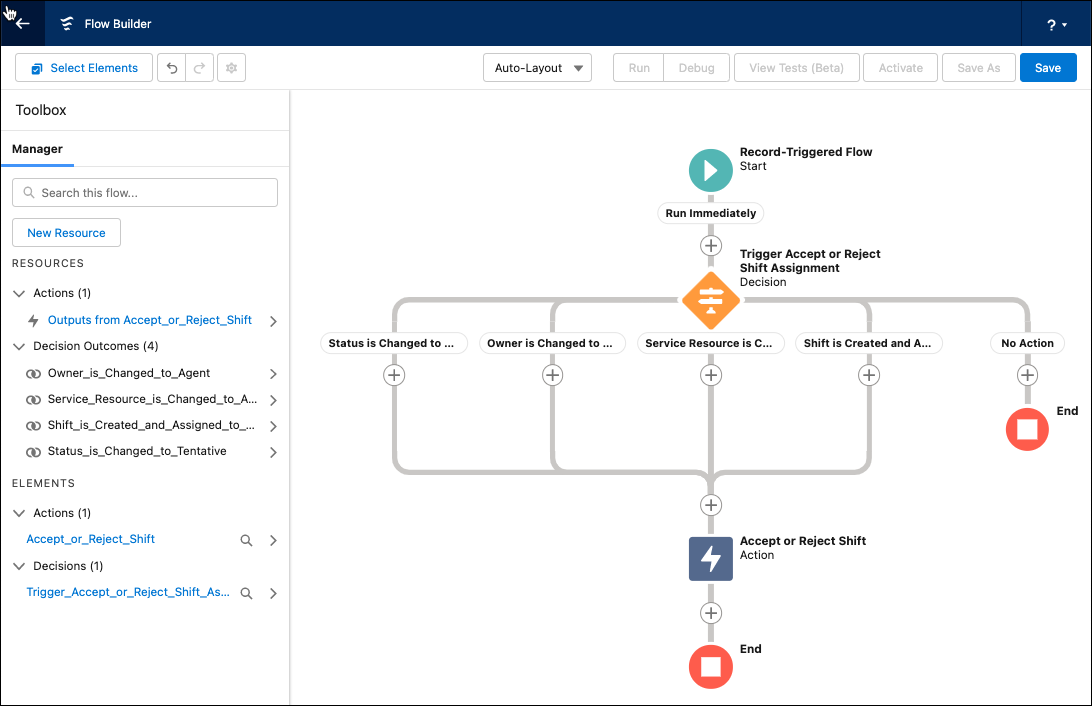Select Owner_is_Changed_to_Agent outcome row

[x=129, y=373]
